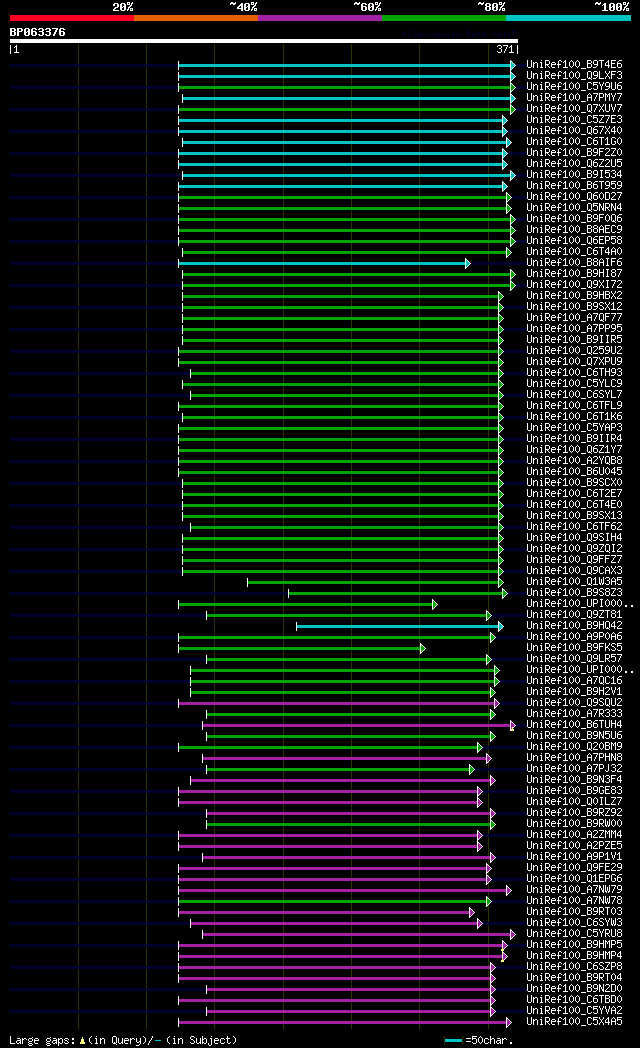Open the last hit UniRef100_C5X4A5
This screenshot has height=1048, width=640.
click(574, 1022)
